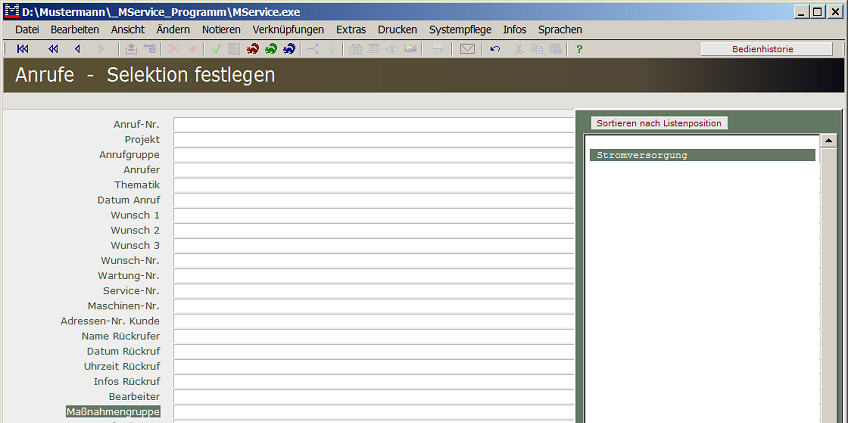Open the Extras menu

point(351,30)
